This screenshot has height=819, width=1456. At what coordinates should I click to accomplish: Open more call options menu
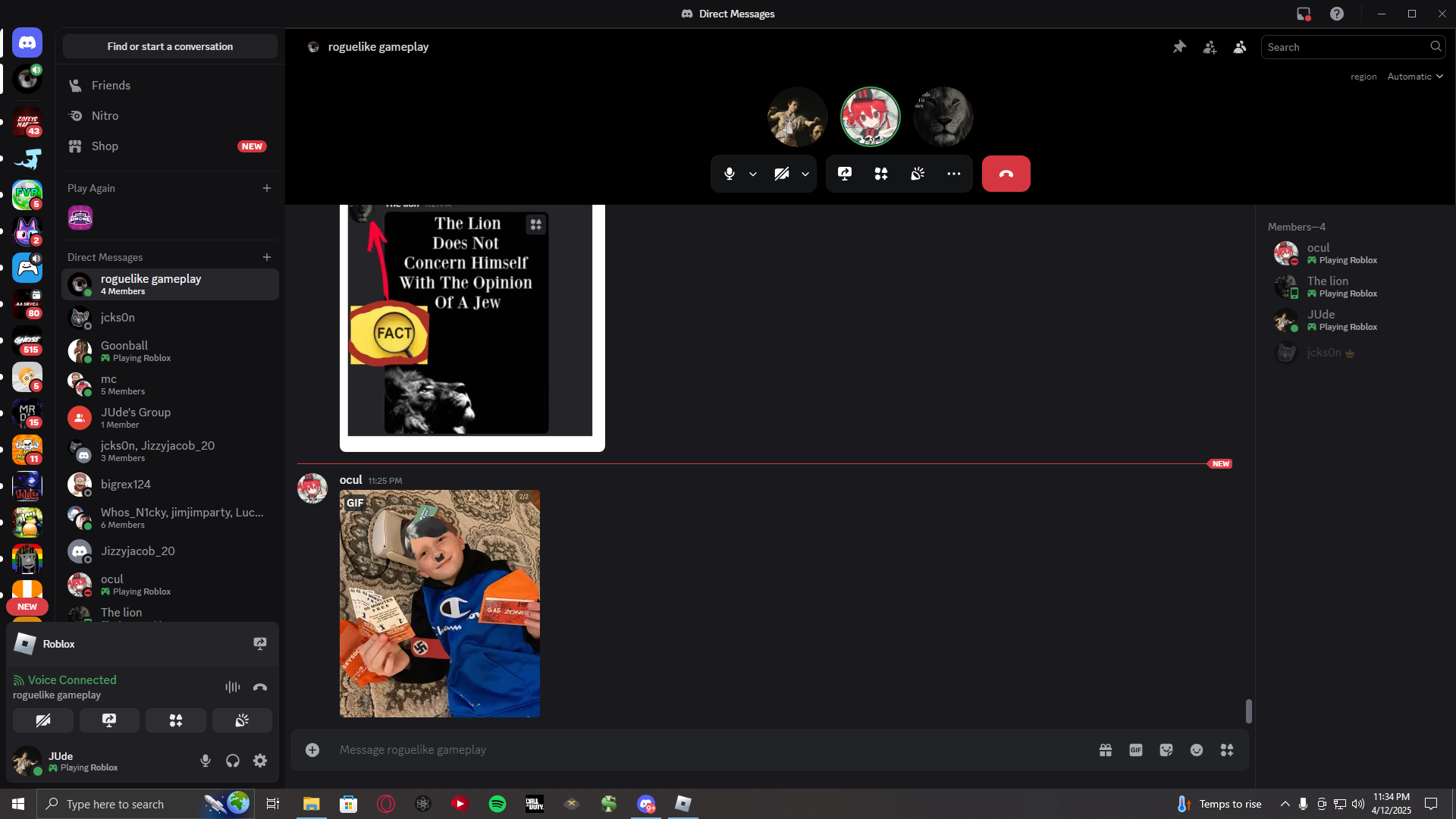(954, 174)
